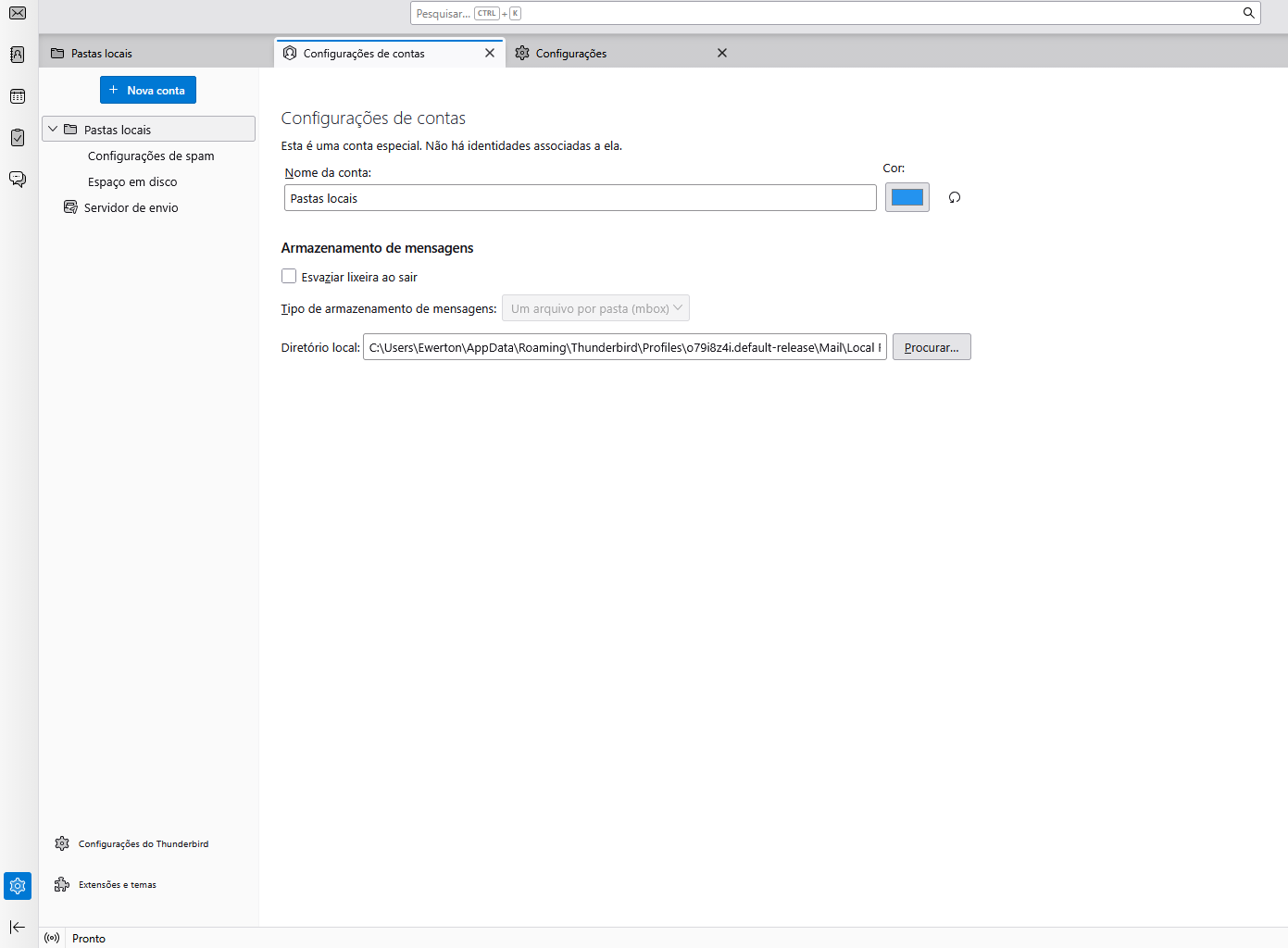Open the Tipo de armazenamento de mensagens dropdown

click(595, 308)
